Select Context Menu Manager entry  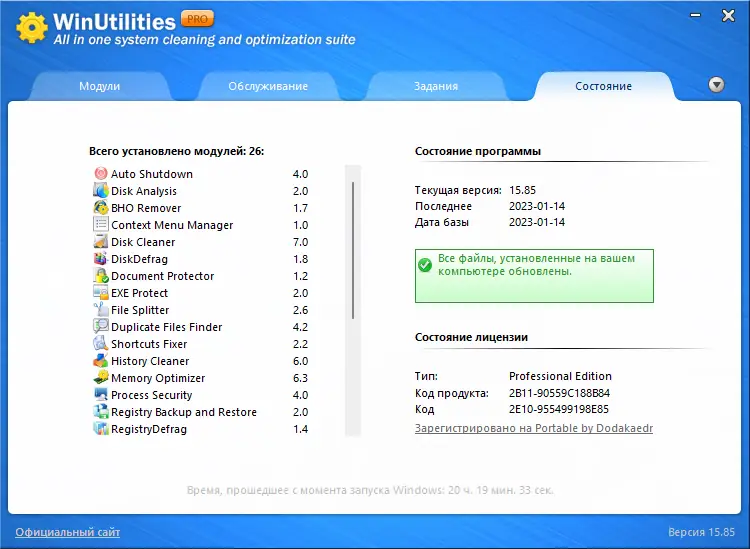coord(172,225)
